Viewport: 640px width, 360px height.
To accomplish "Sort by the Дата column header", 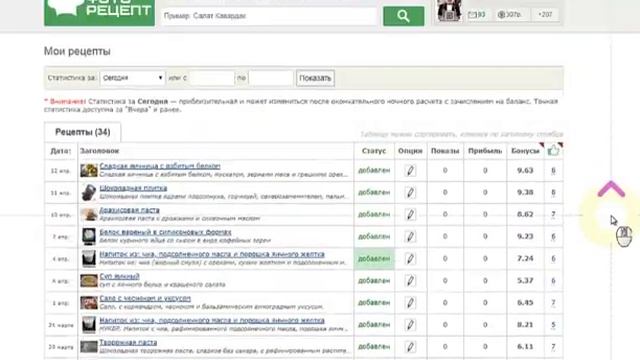I will (x=60, y=151).
